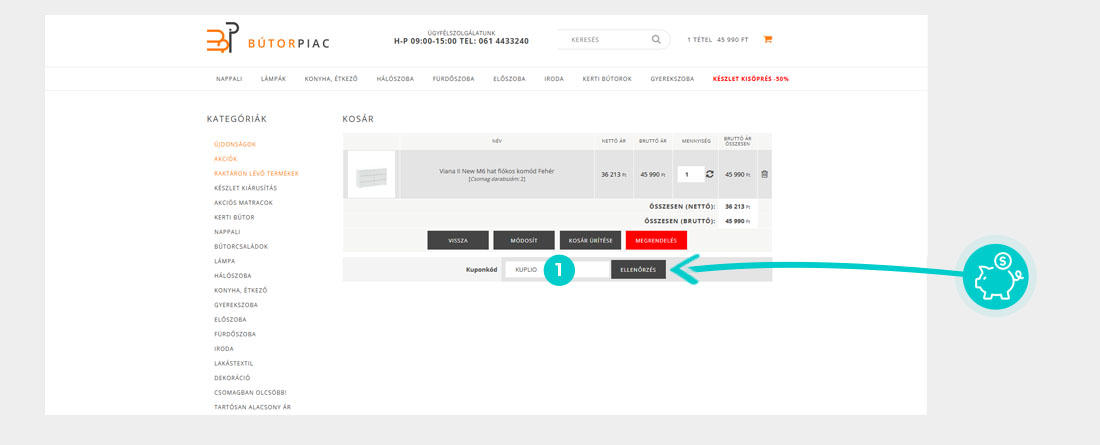
Task: Click the Keresés search field
Action: [x=605, y=40]
